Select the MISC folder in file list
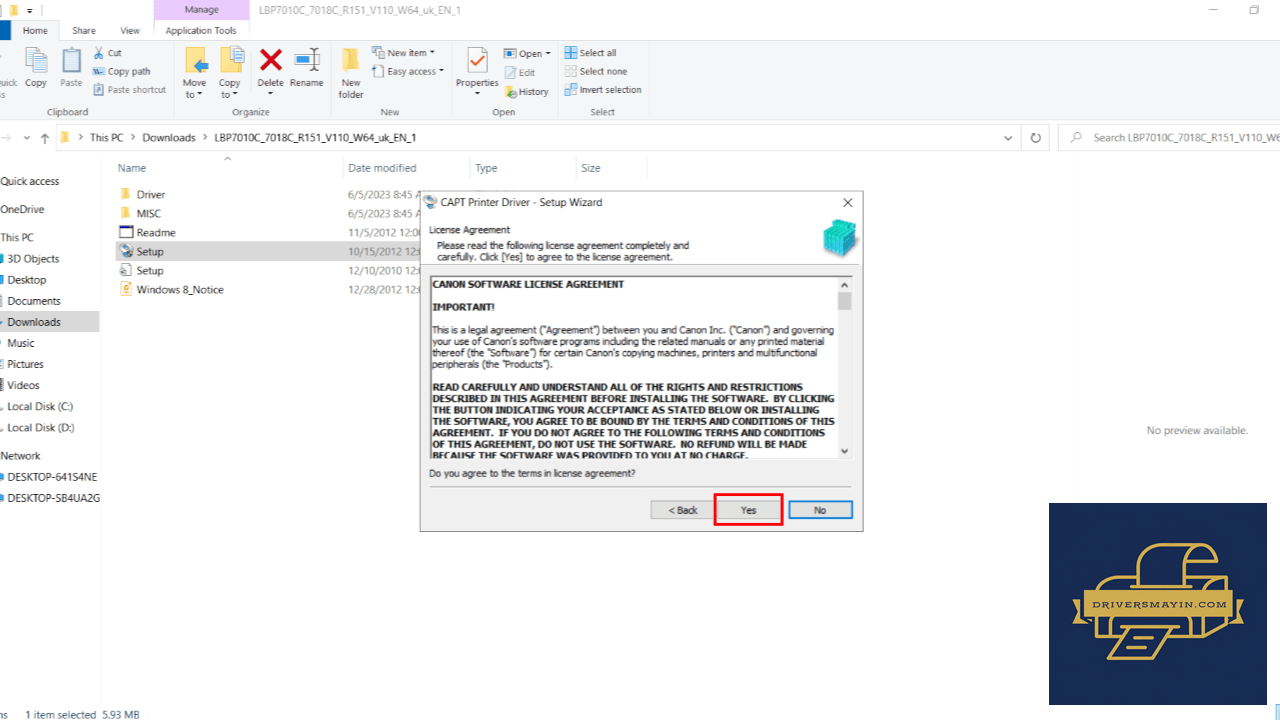 pyautogui.click(x=149, y=214)
